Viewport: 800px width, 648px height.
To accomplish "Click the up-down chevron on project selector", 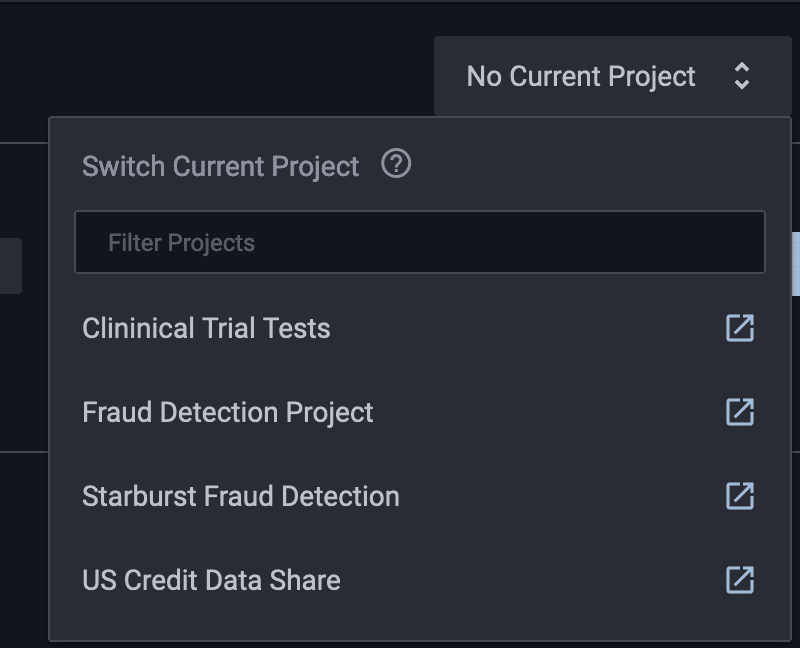I will 741,76.
